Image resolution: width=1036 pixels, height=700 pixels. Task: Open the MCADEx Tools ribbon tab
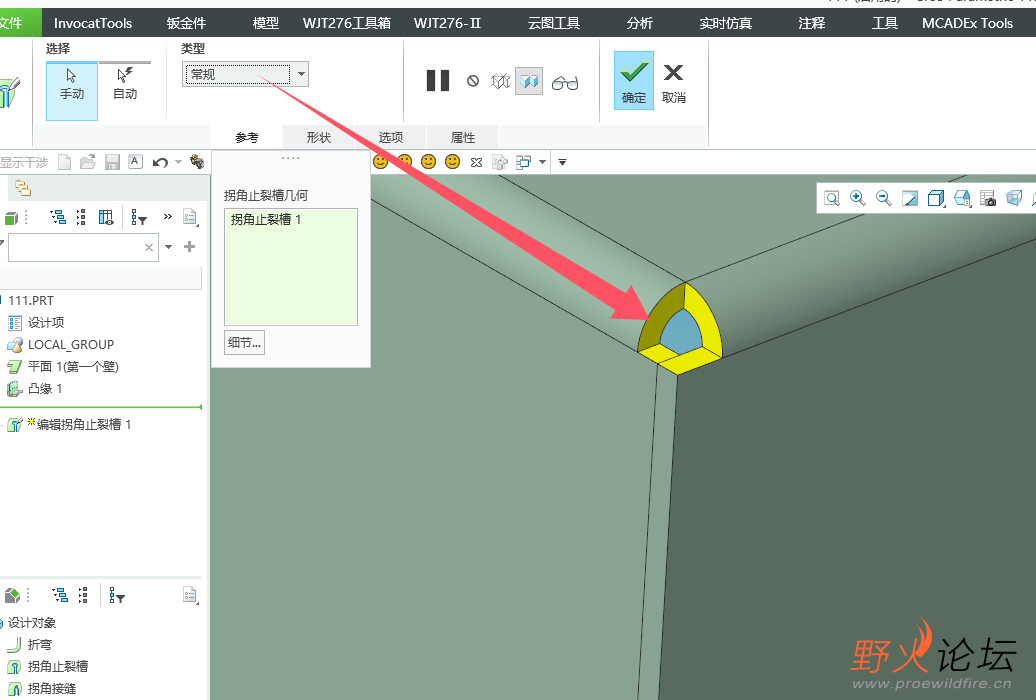[x=967, y=23]
